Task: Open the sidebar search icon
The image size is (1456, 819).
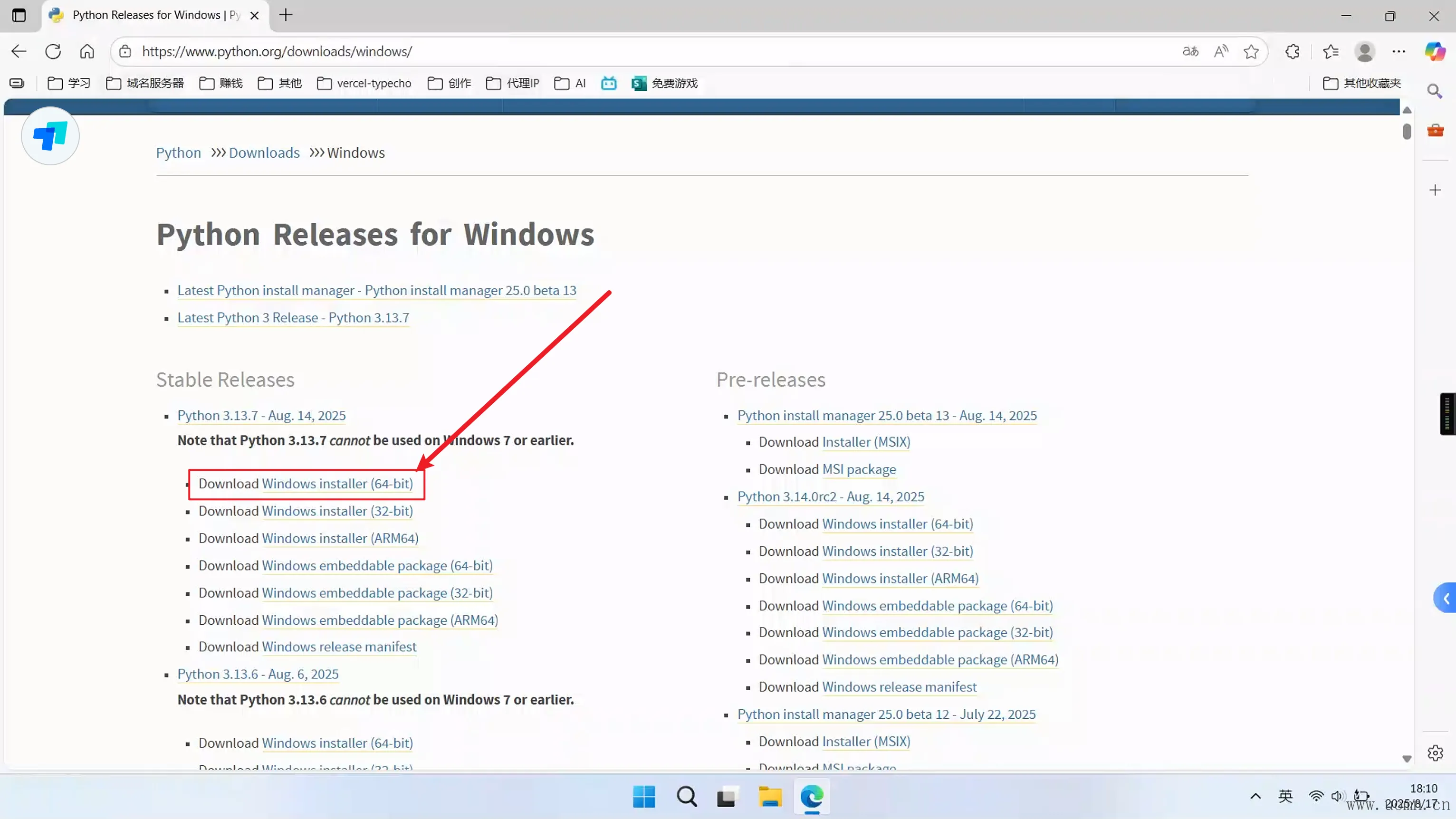Action: 1435,91
